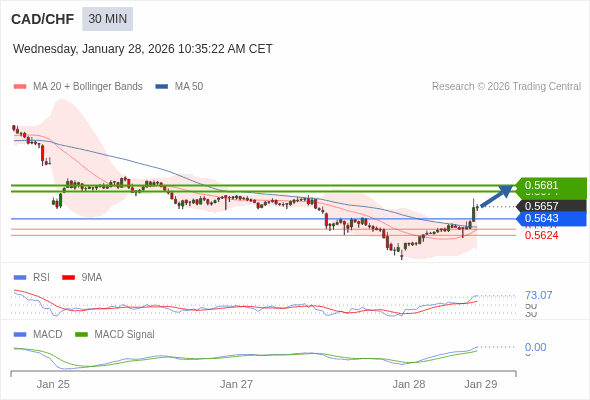Screen dimensions: 590x400
Task: Click the MA 20 + Bollinger Bands legend swatch
Action: (x=20, y=87)
